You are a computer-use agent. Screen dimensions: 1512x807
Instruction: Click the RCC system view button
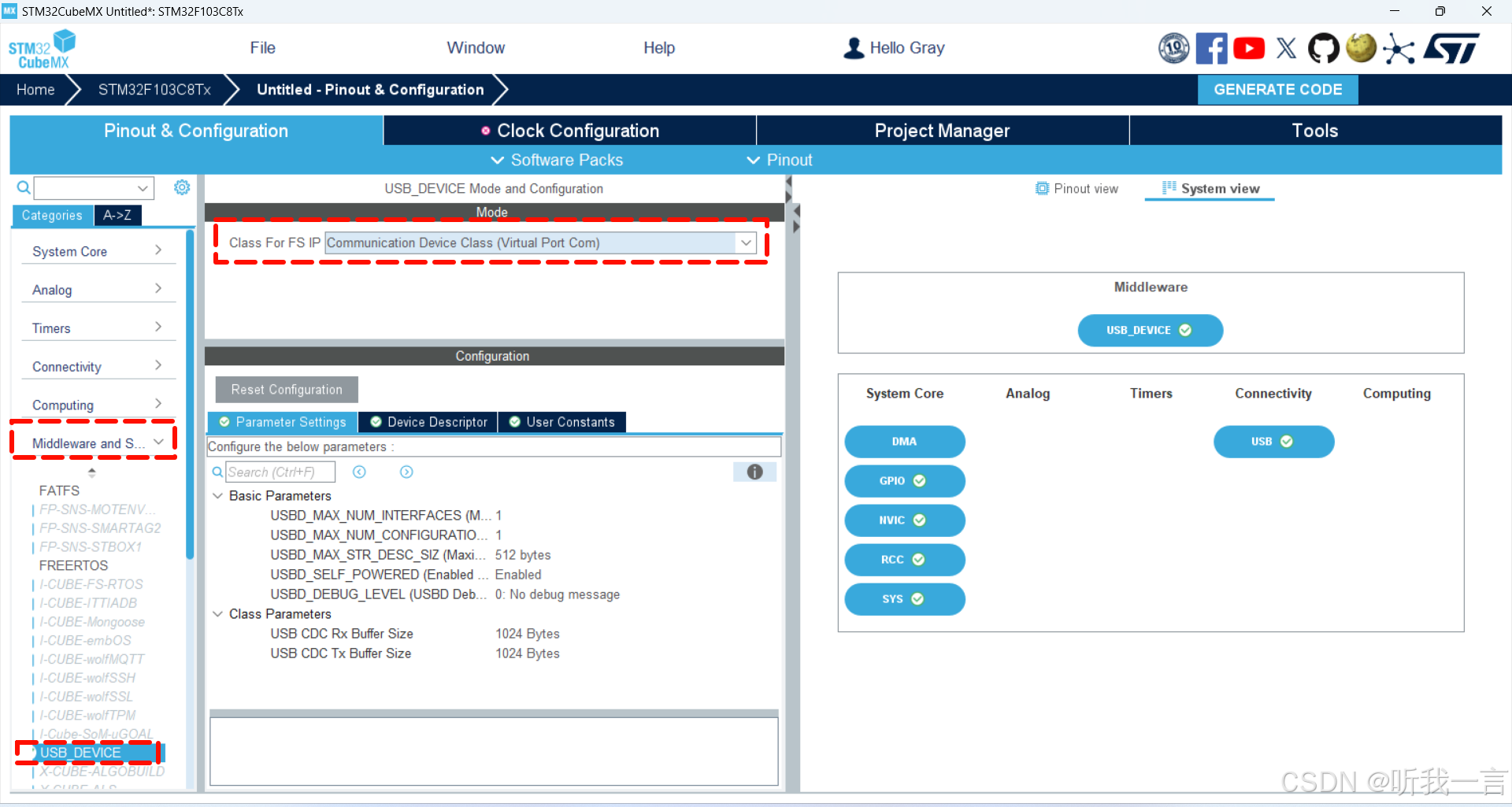pos(905,560)
